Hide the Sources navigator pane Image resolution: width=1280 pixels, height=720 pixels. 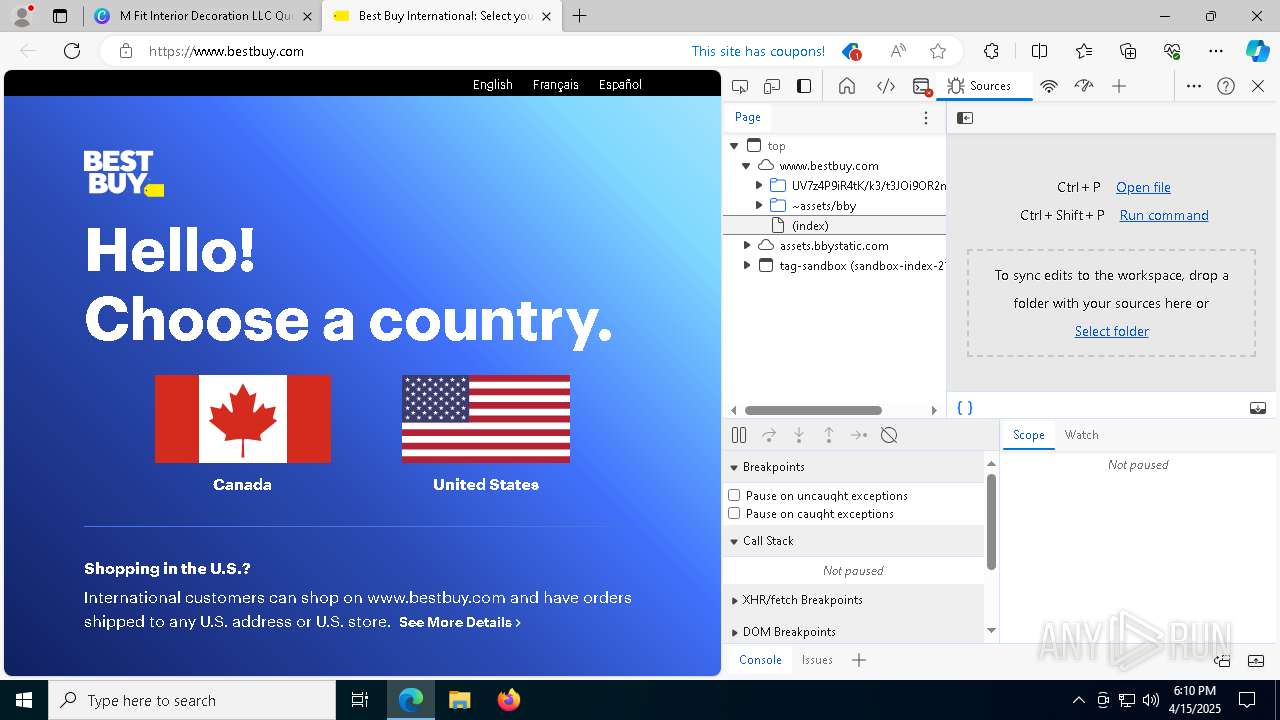[965, 118]
